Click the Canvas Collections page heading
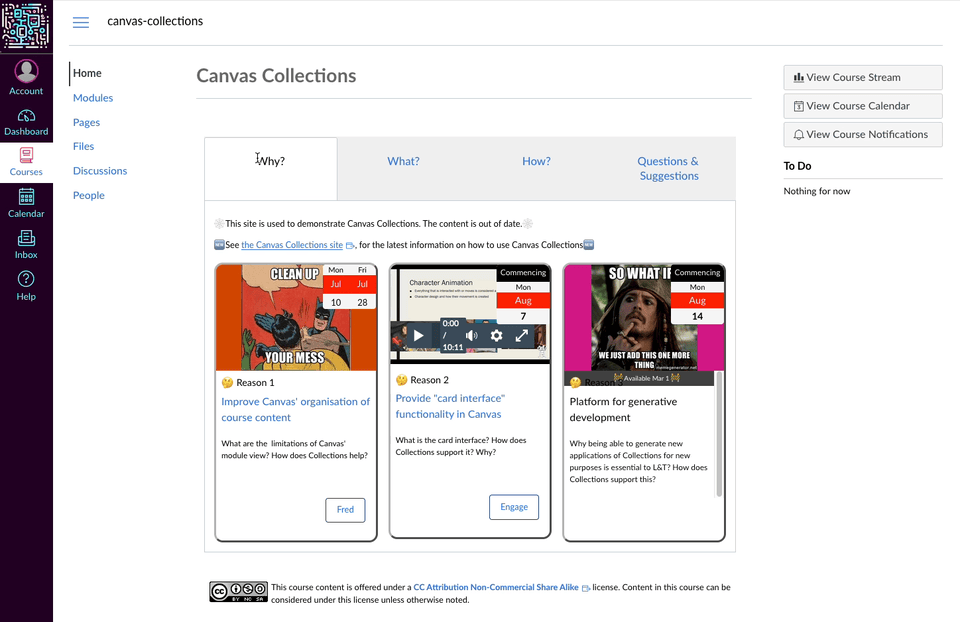This screenshot has height=622, width=960. pyautogui.click(x=276, y=75)
